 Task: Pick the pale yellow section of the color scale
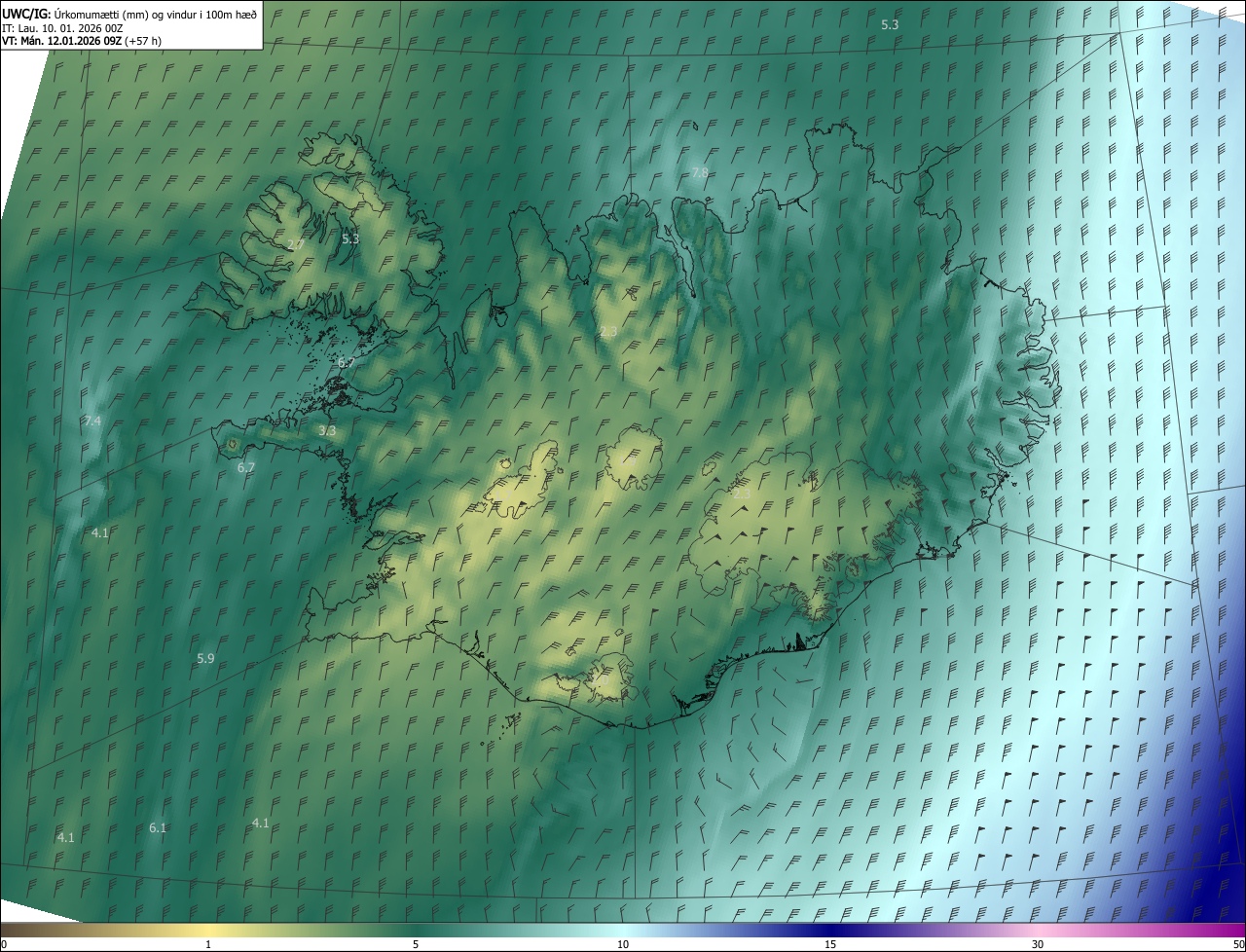tap(208, 930)
